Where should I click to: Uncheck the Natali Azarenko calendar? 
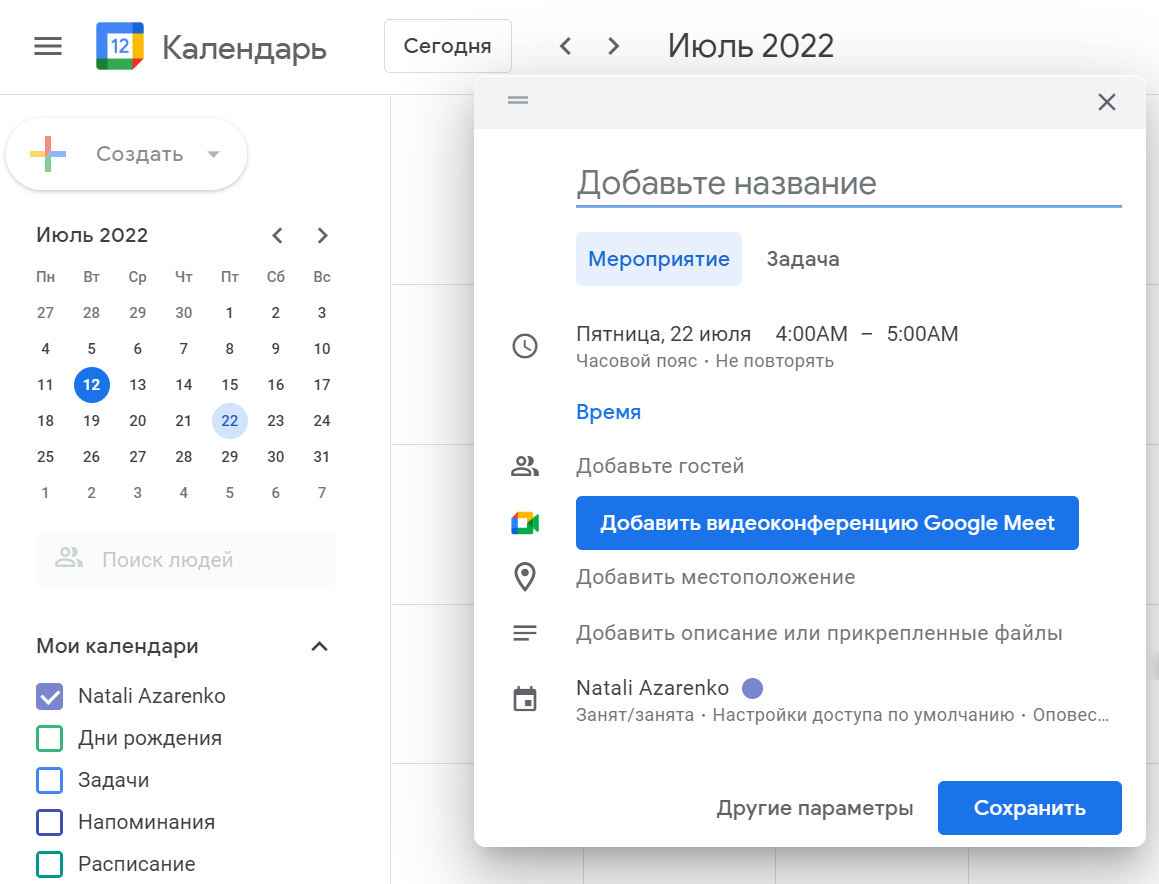[50, 696]
